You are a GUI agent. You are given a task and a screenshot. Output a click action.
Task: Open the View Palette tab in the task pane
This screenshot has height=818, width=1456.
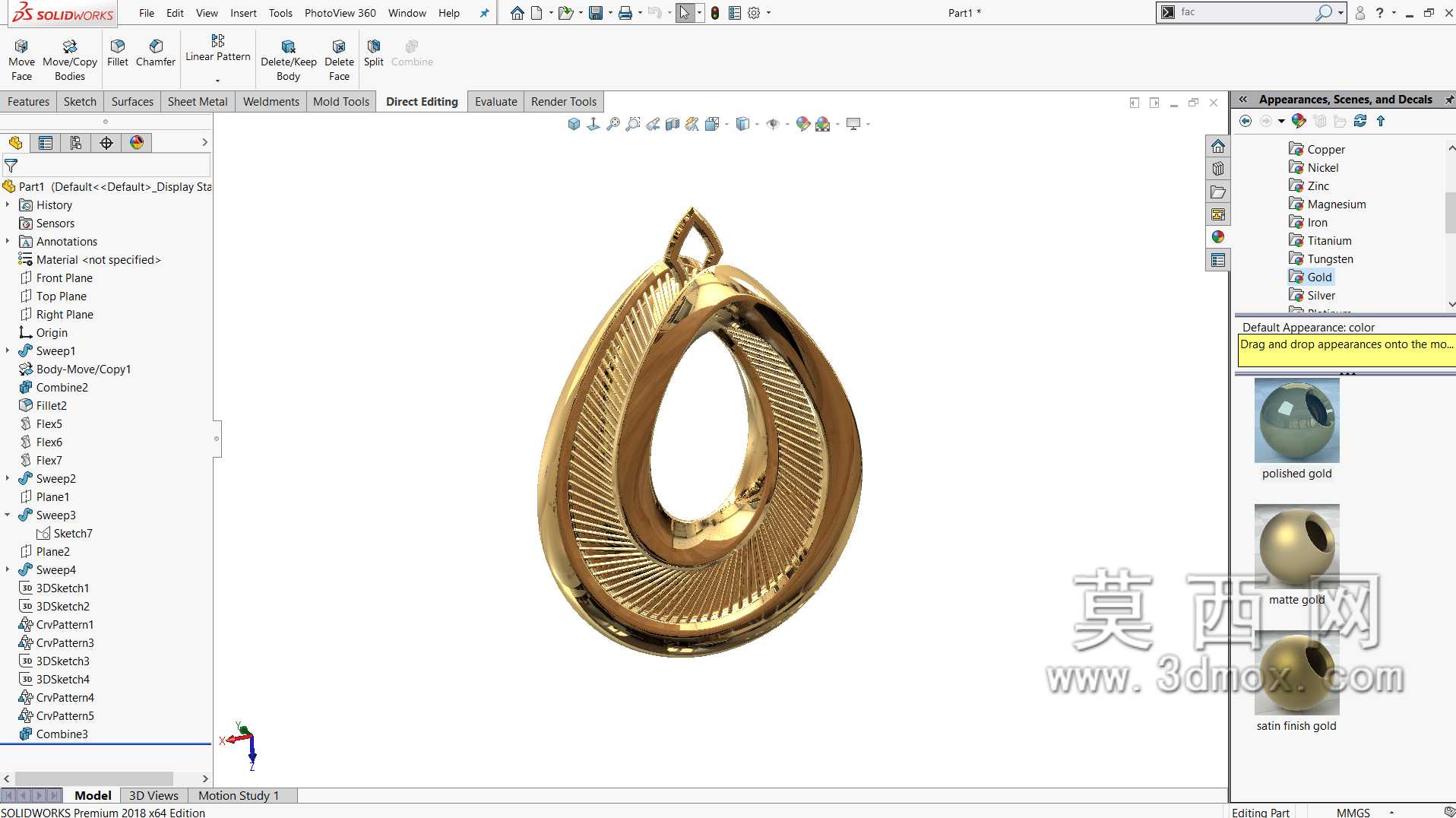pyautogui.click(x=1218, y=214)
